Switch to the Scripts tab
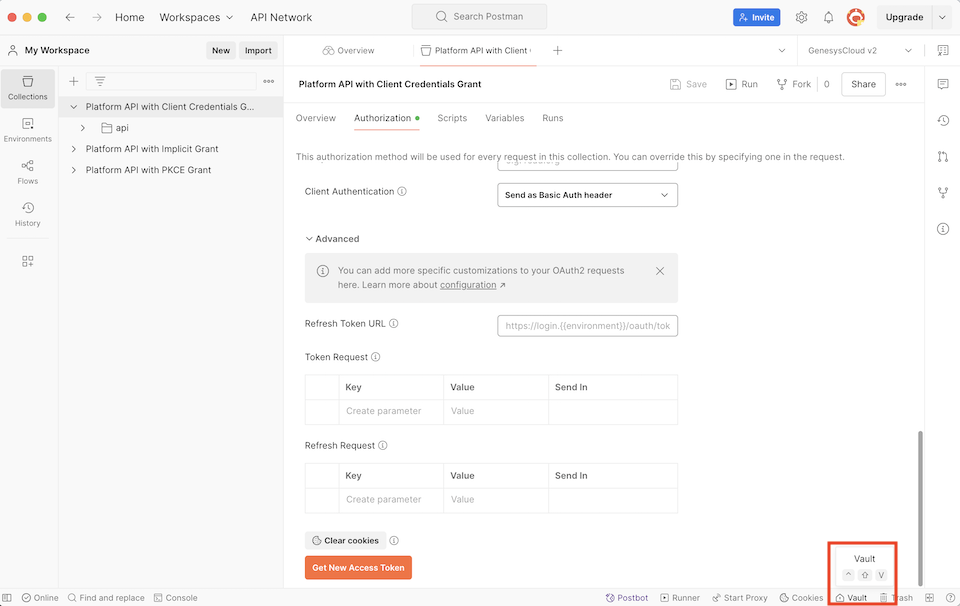 (452, 118)
